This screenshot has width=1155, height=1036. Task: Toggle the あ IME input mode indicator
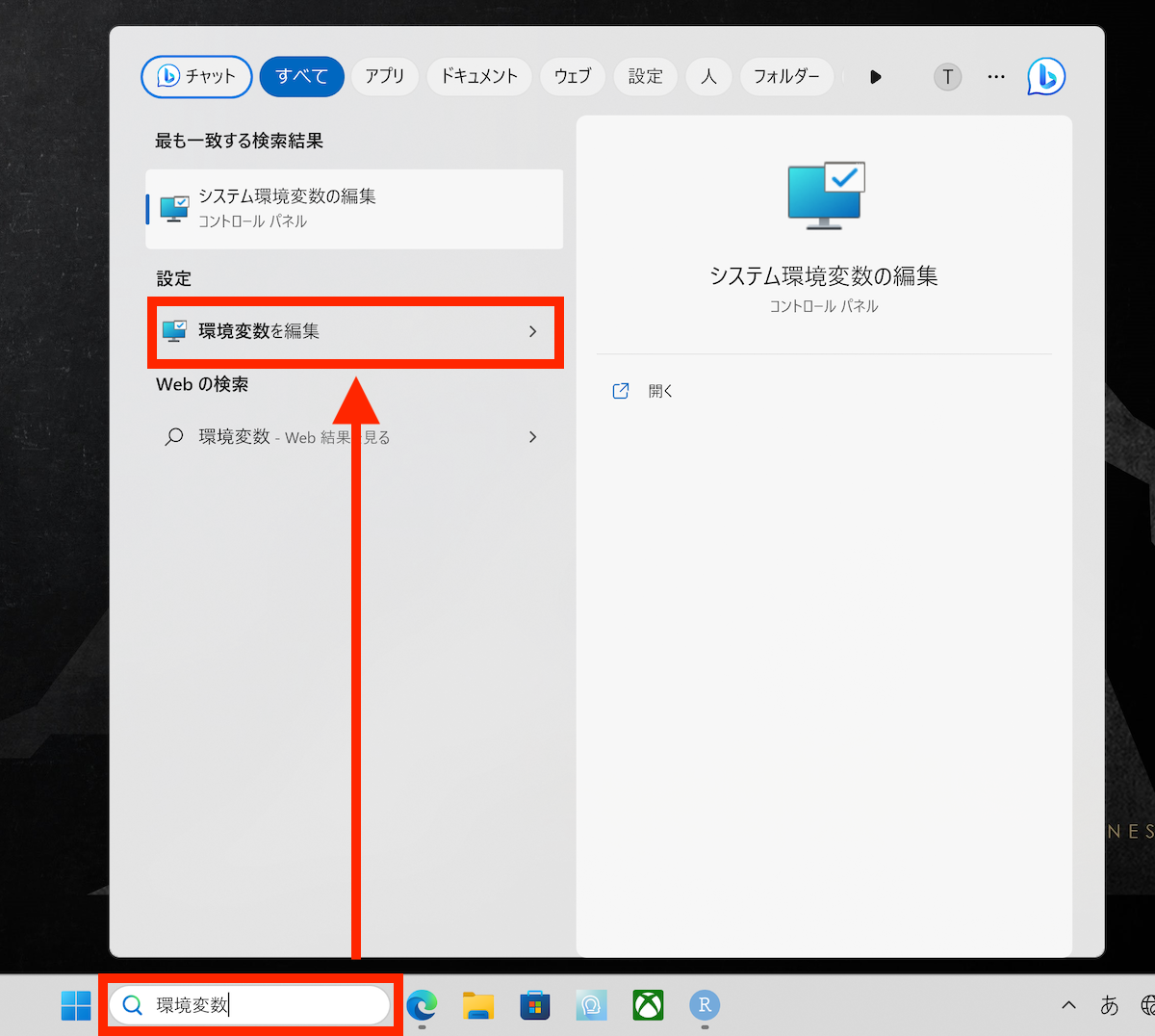(1110, 1005)
